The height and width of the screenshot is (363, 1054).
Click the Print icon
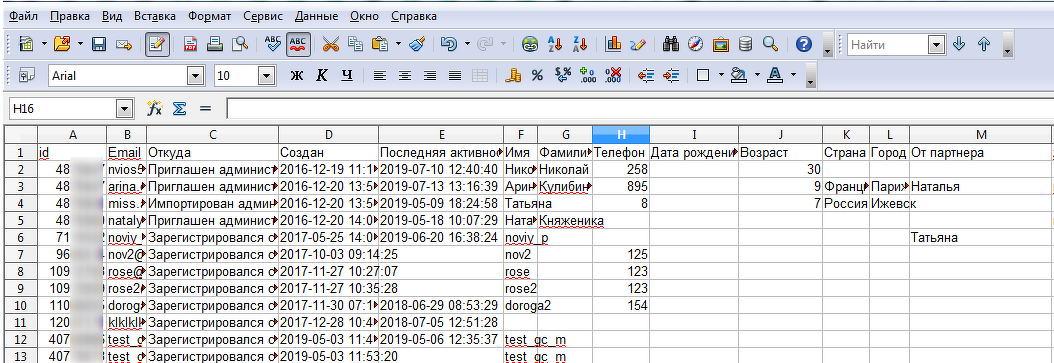(x=214, y=44)
